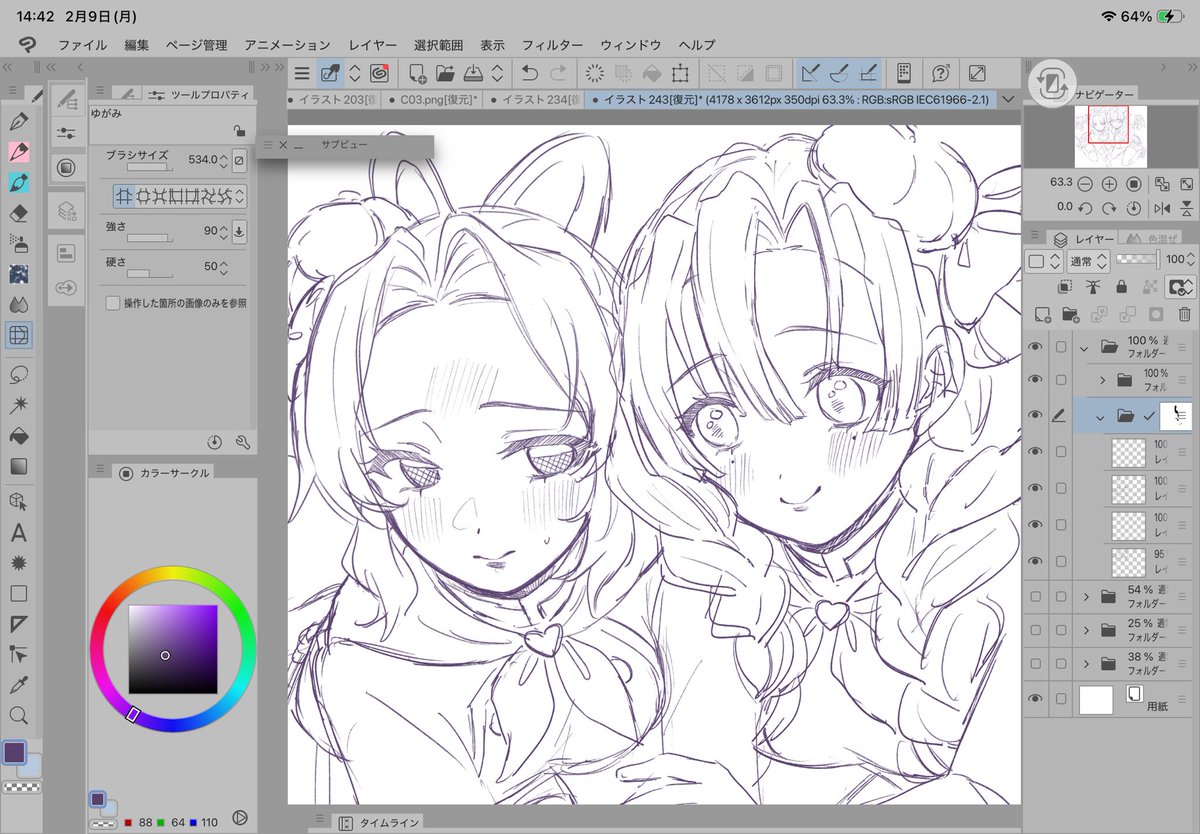This screenshot has height=834, width=1200.
Task: Hide the 95% layer via eye icon
Action: point(1035,561)
